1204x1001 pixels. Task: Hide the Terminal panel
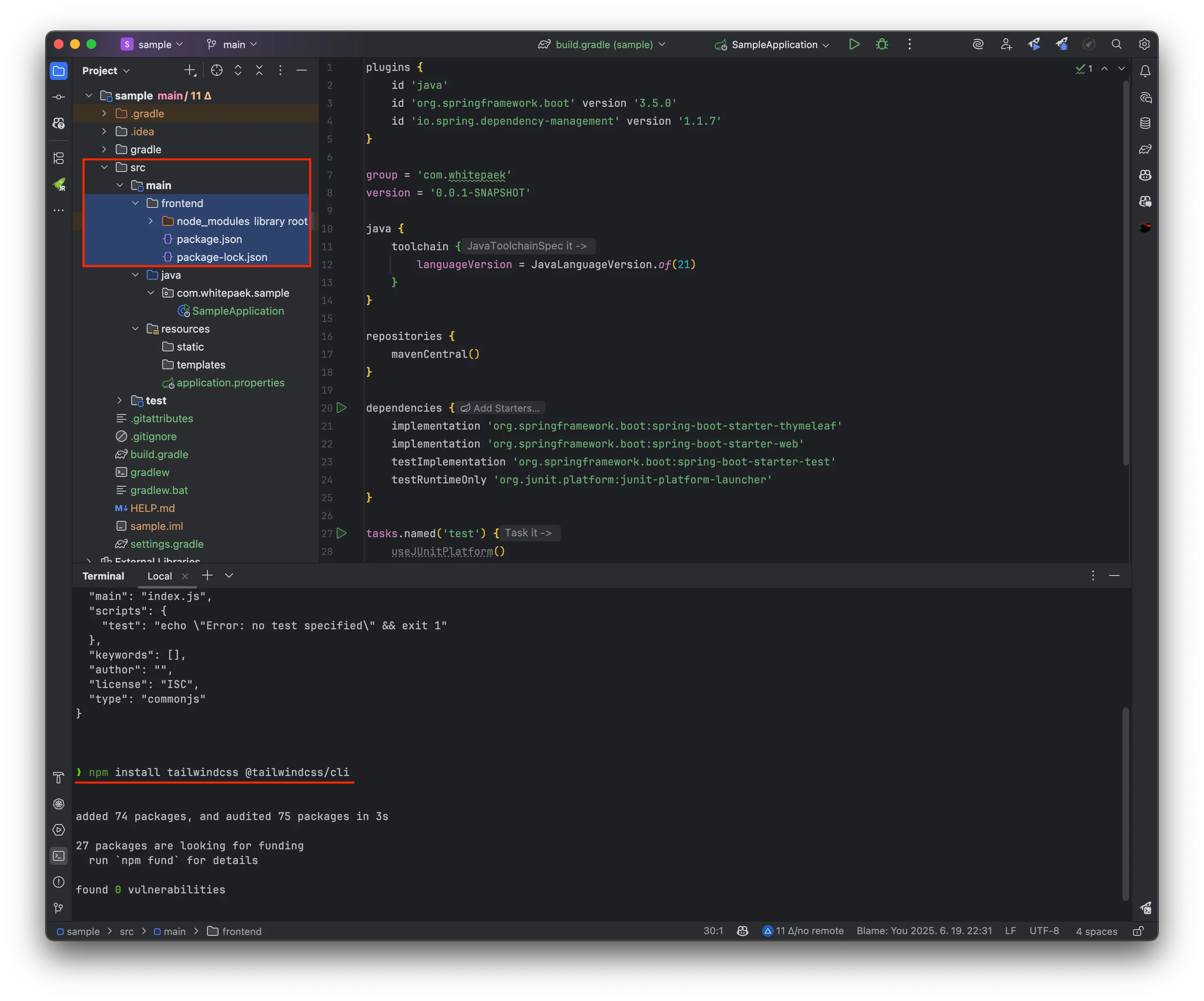coord(1114,575)
